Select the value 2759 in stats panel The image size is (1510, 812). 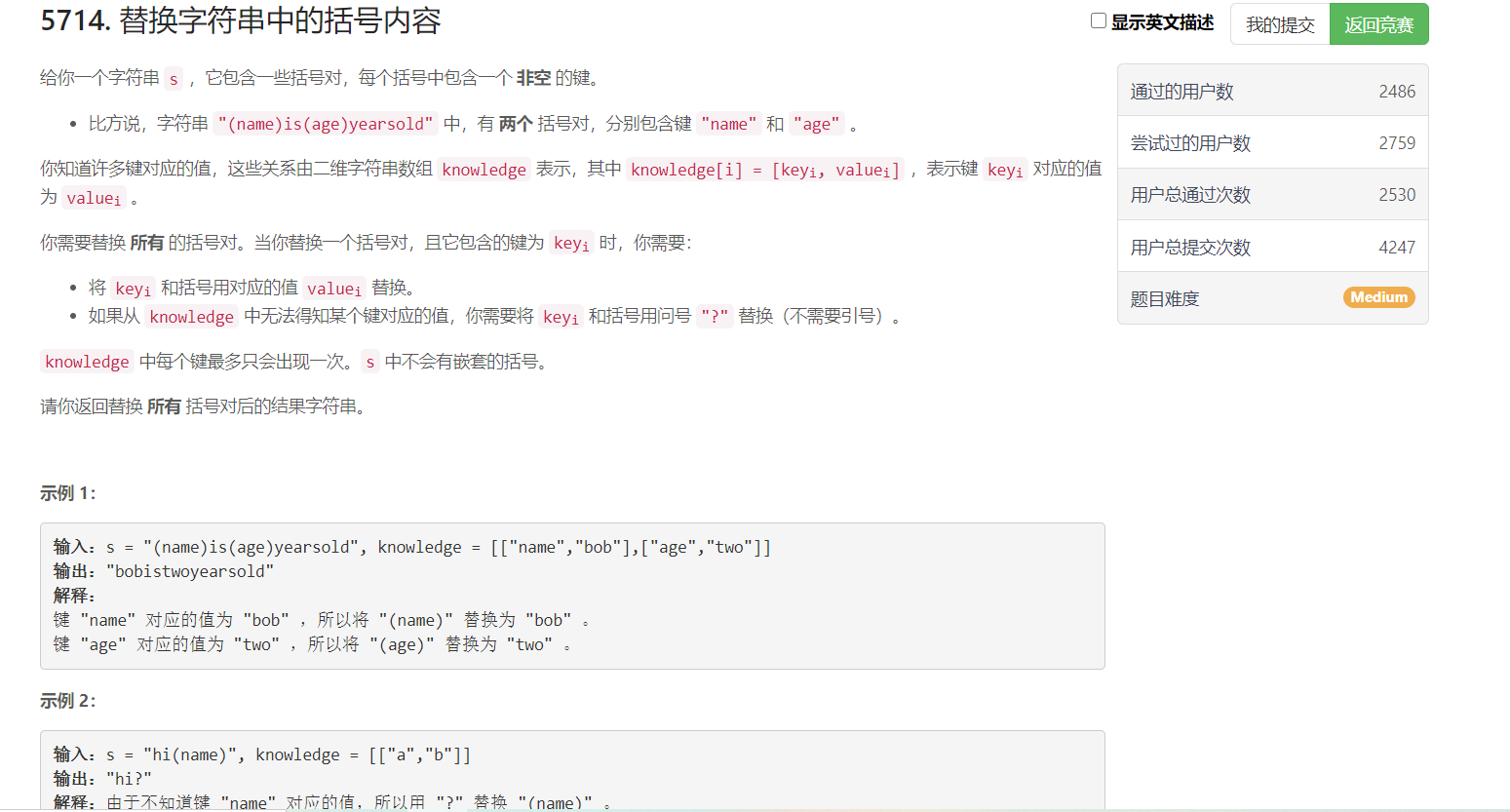[x=1397, y=143]
